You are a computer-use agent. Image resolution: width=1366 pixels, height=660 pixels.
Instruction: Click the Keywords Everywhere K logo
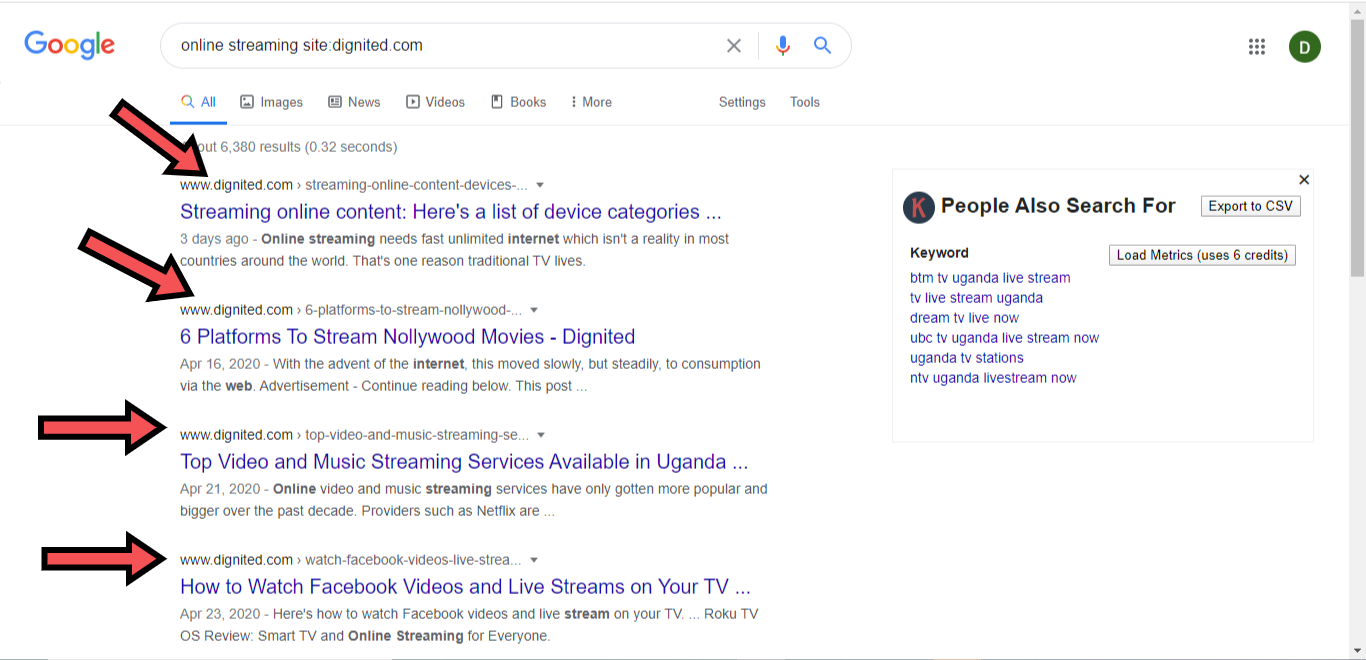pos(919,207)
